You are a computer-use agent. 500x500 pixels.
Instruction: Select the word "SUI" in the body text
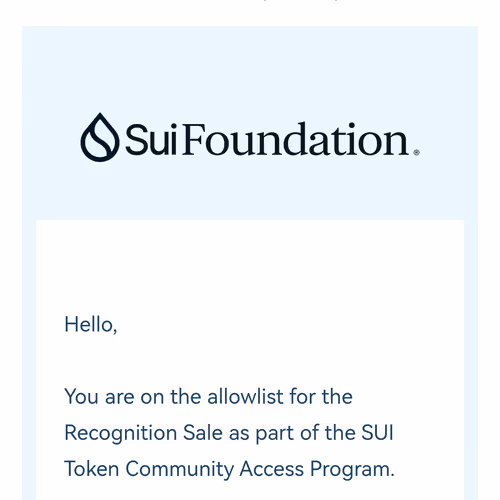coord(377,433)
